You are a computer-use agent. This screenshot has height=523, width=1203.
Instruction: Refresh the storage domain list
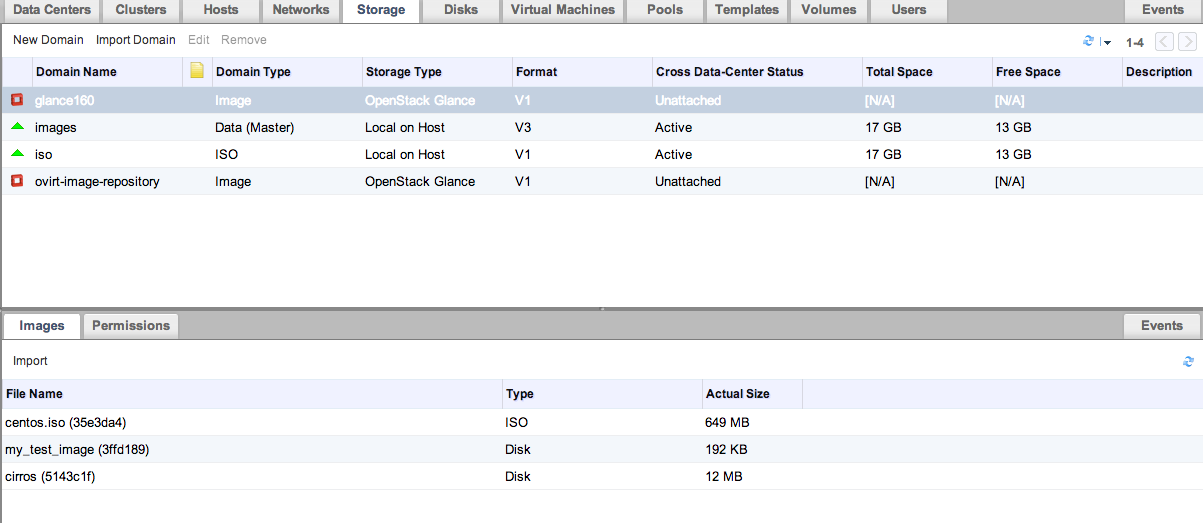tap(1089, 41)
